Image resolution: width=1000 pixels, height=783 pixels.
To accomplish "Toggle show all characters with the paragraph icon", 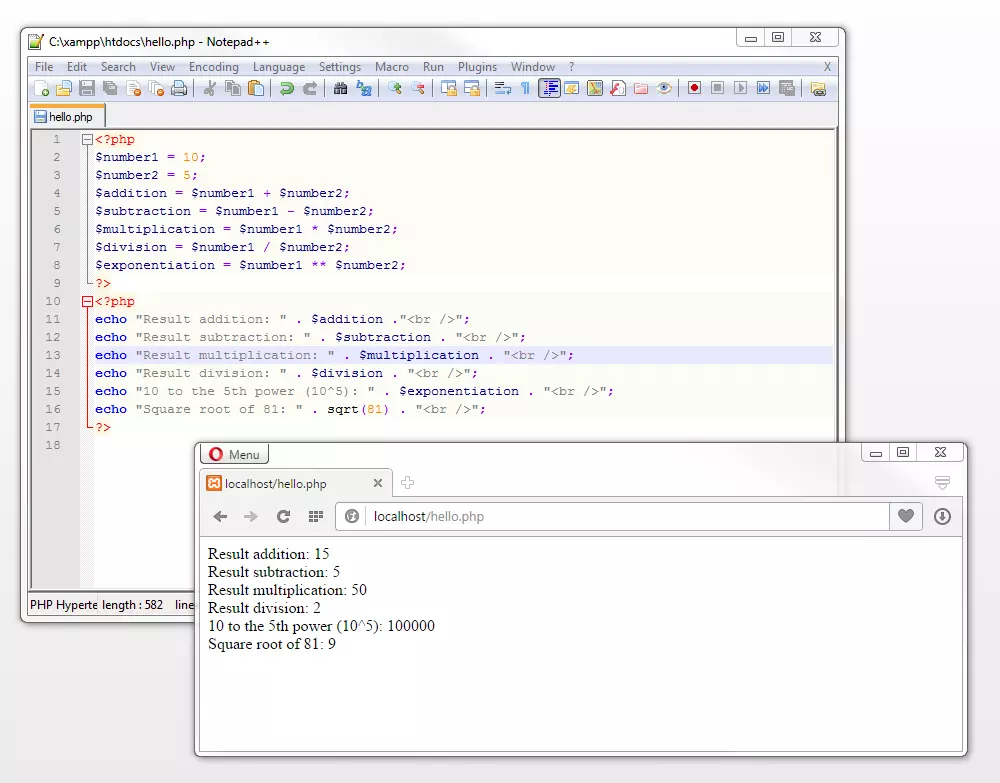I will [x=526, y=88].
